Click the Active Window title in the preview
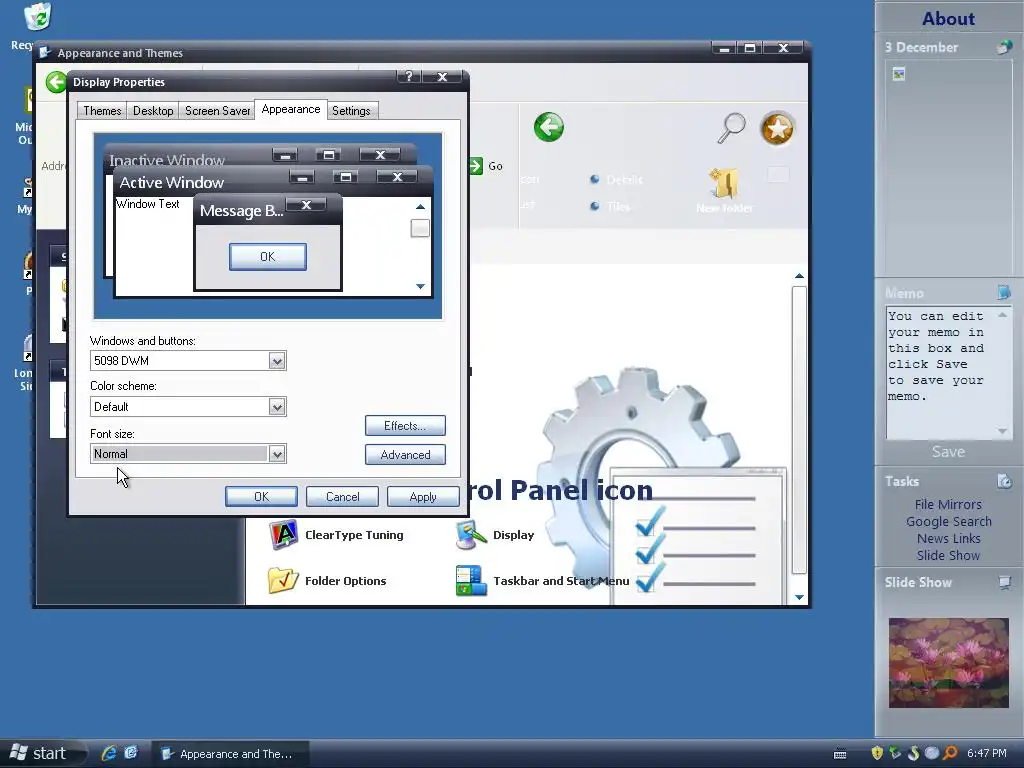The image size is (1024, 768). [x=172, y=182]
